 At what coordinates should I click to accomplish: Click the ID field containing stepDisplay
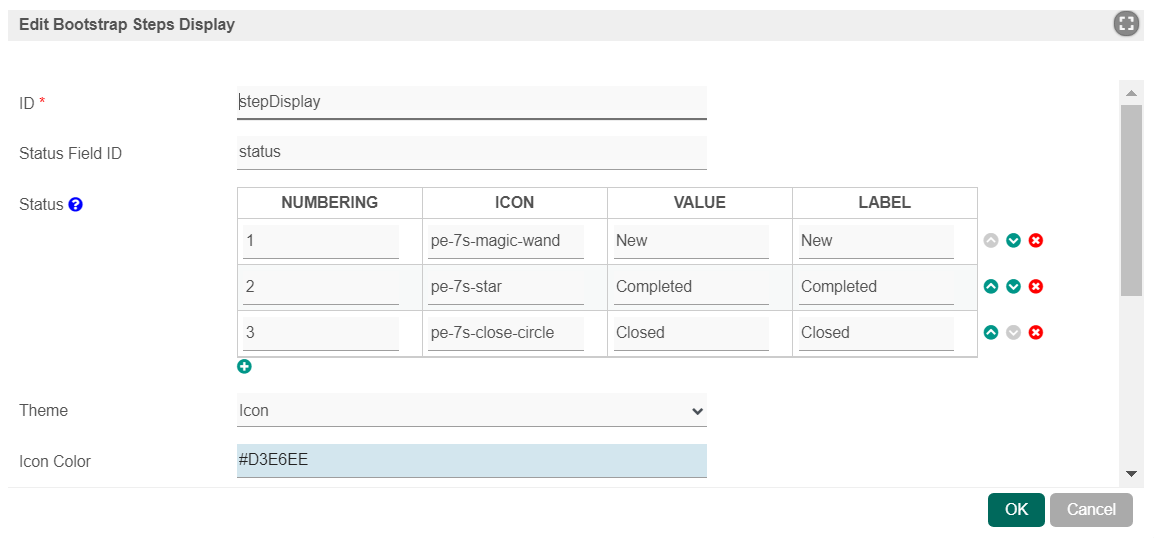(471, 102)
